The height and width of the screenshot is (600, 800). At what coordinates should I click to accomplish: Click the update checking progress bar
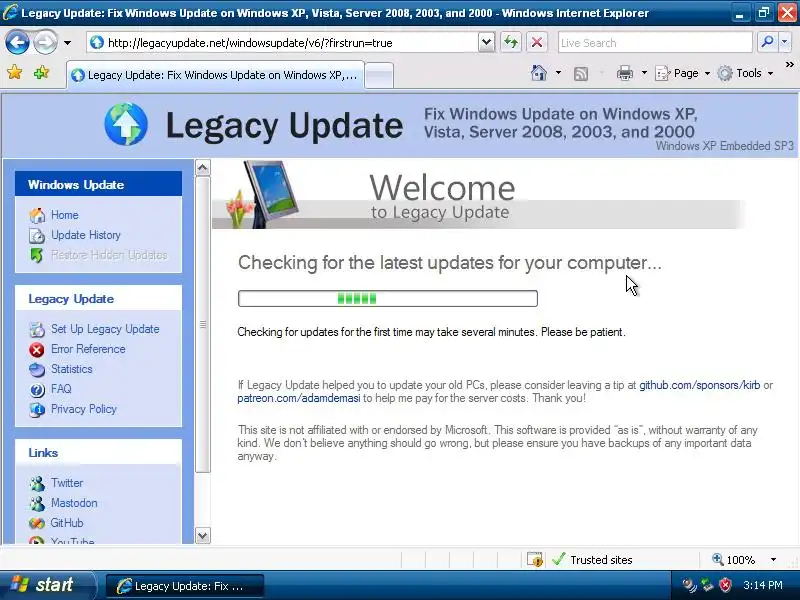tap(388, 298)
